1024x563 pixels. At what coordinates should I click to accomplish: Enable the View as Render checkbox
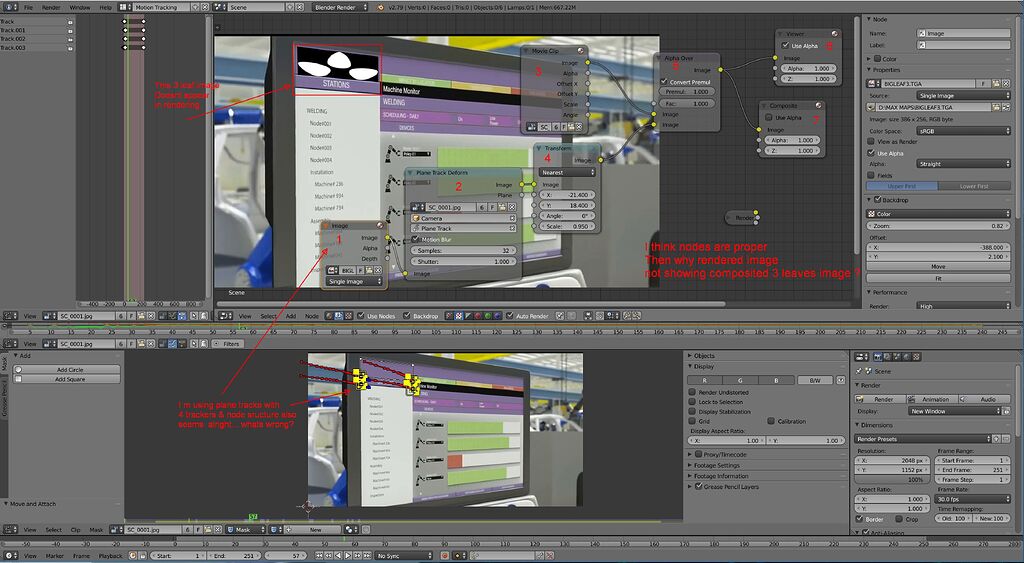(x=871, y=141)
